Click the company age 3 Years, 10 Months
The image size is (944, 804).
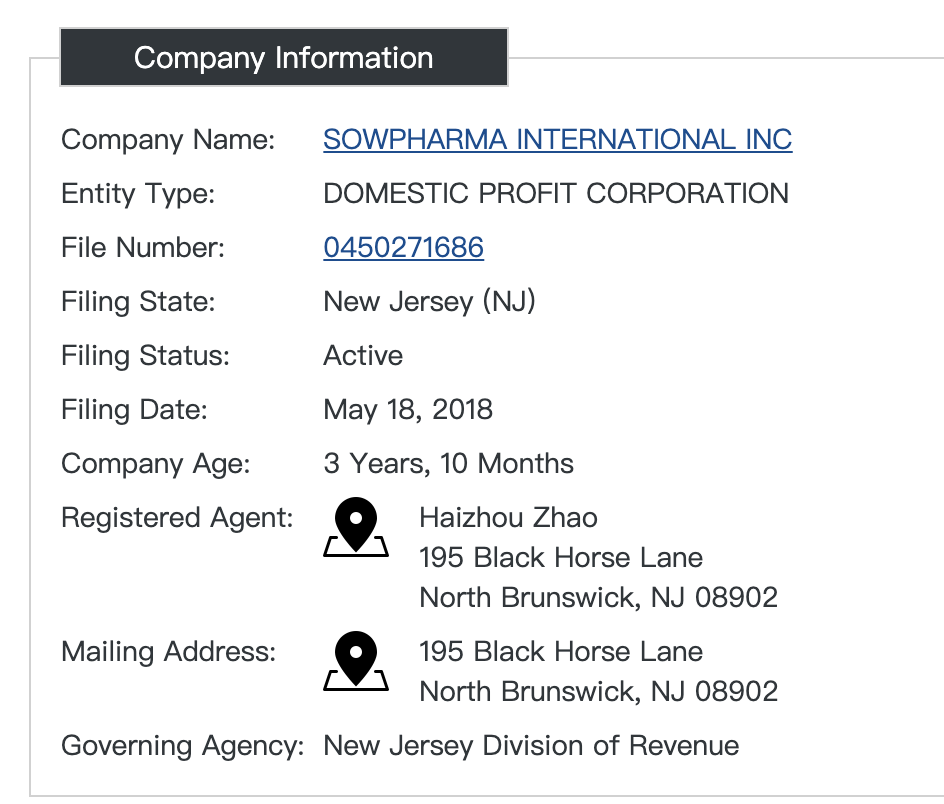point(448,464)
